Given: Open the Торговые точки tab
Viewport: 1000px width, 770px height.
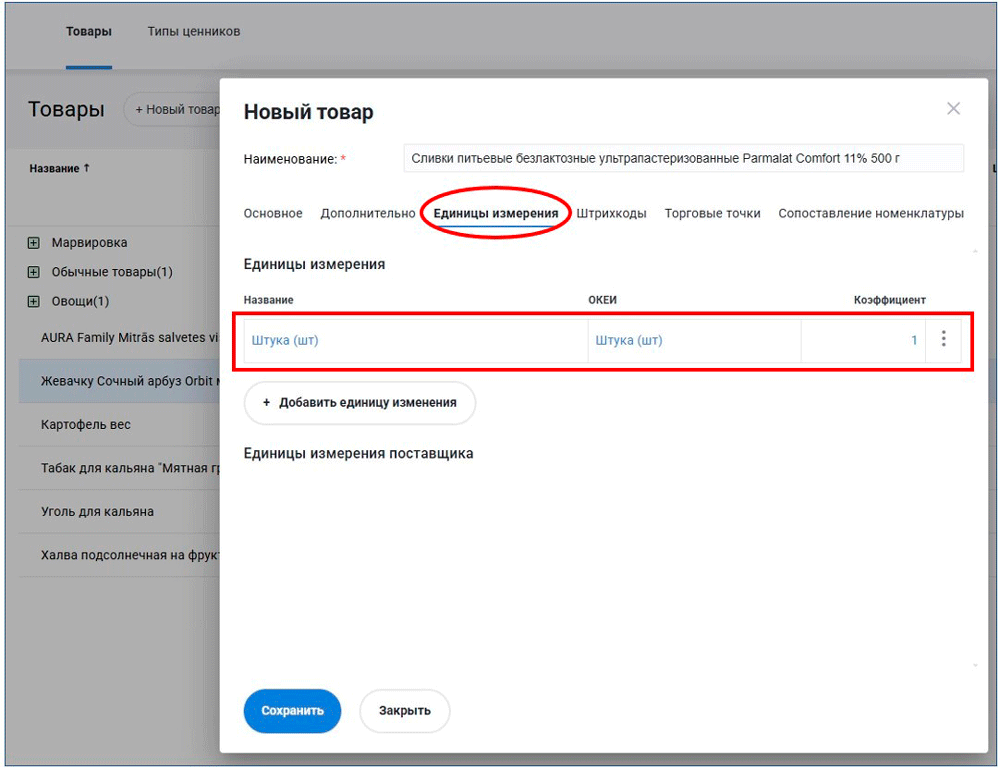Looking at the screenshot, I should click(712, 214).
